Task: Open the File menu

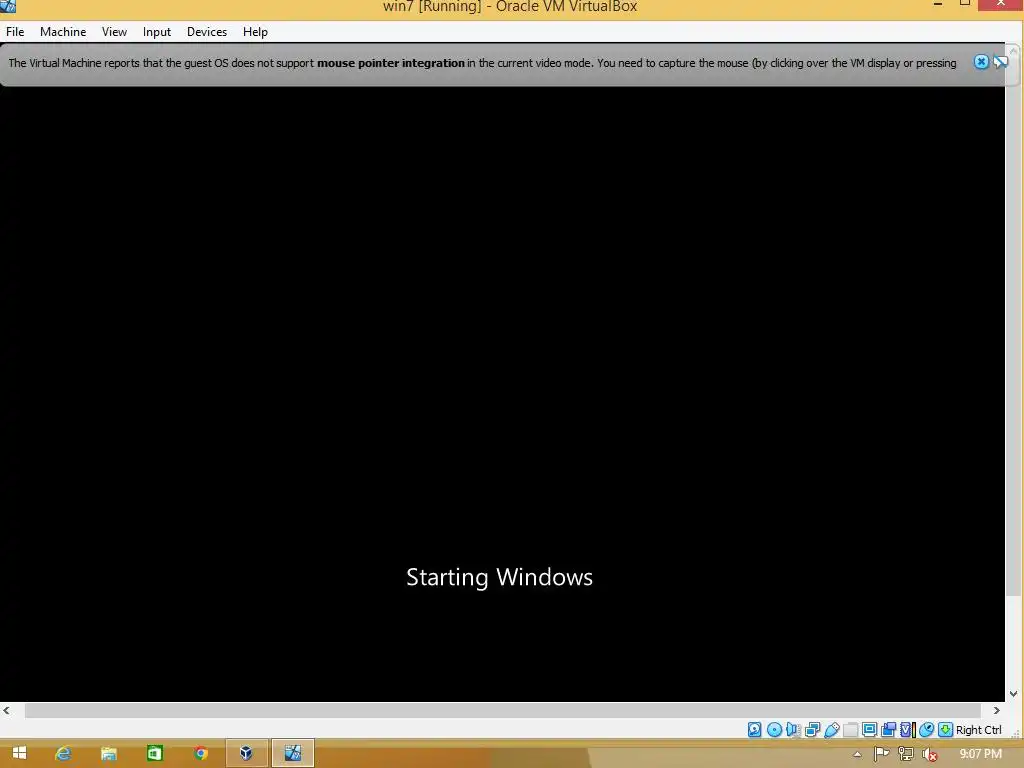Action: click(15, 31)
